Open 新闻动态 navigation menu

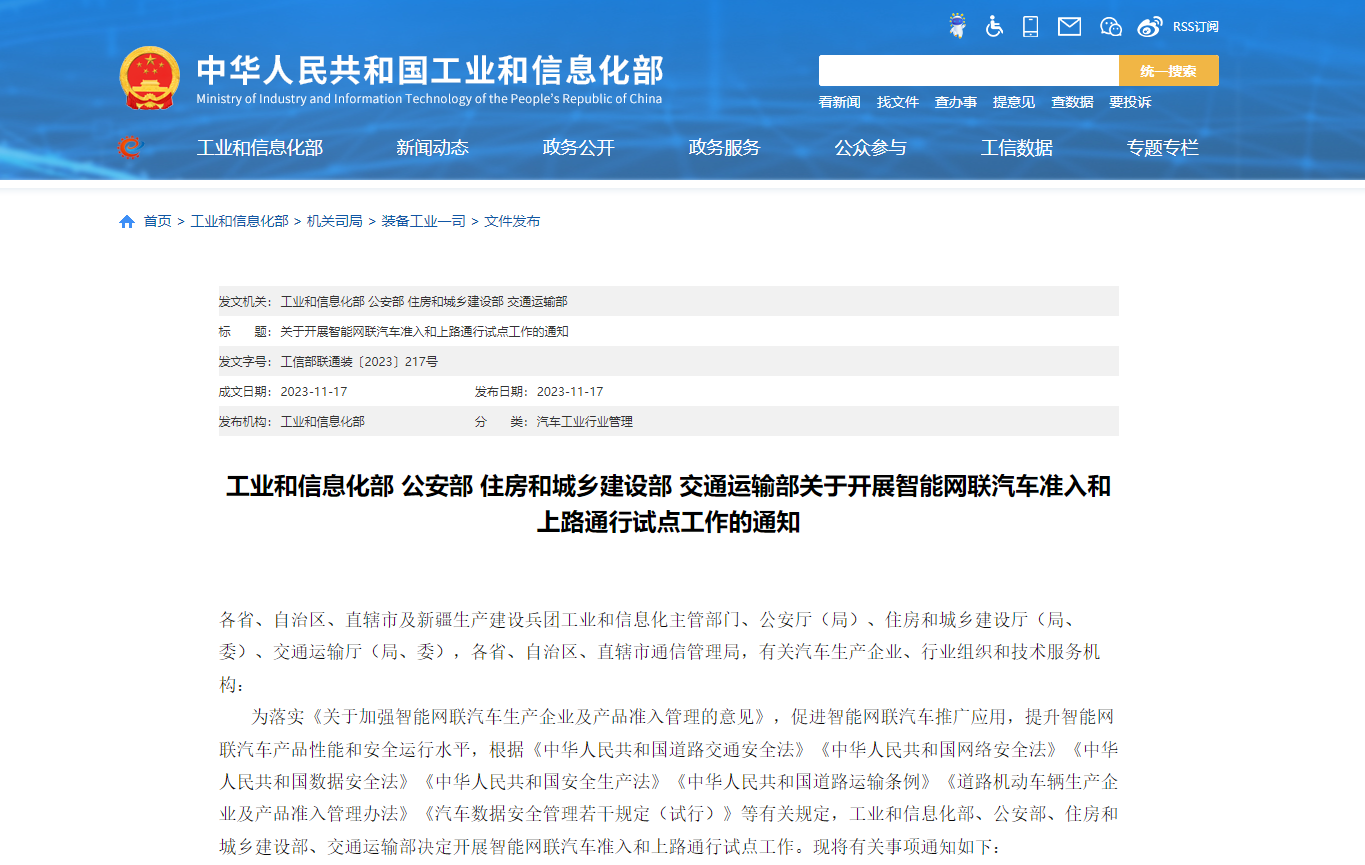tap(432, 148)
